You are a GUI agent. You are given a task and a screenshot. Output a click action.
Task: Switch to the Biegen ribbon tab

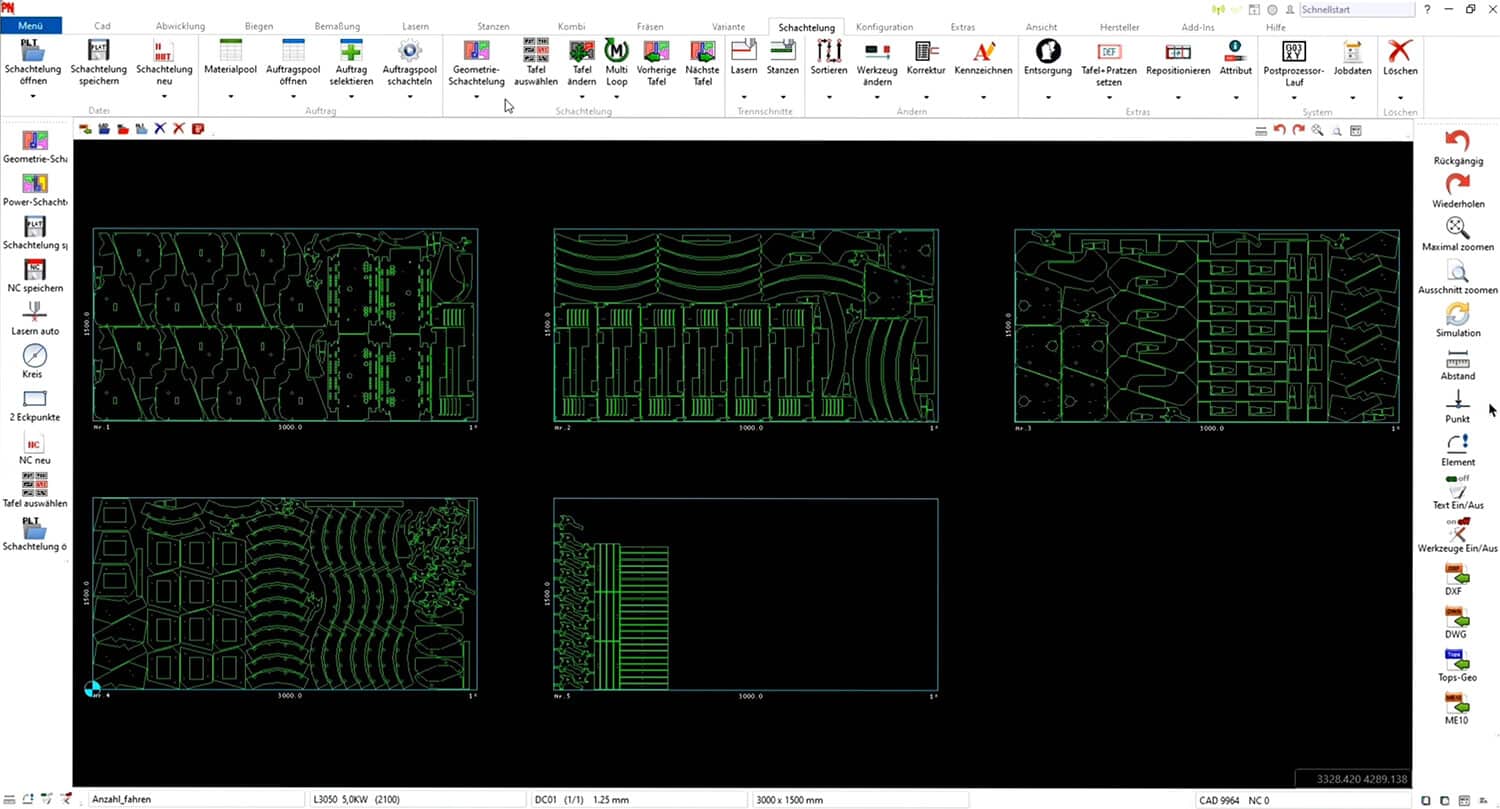point(258,27)
